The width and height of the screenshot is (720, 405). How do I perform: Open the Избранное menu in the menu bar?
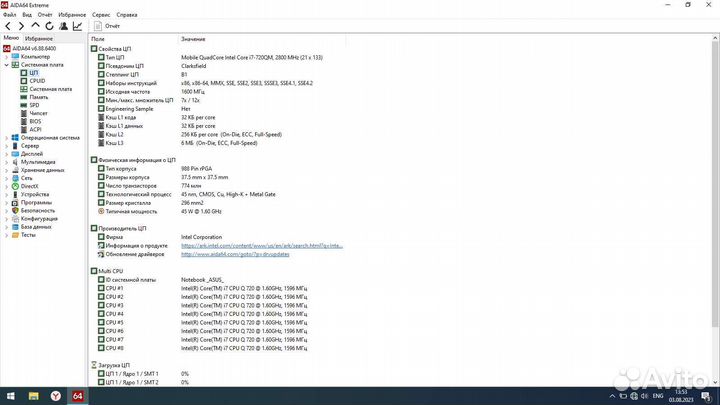coord(72,15)
